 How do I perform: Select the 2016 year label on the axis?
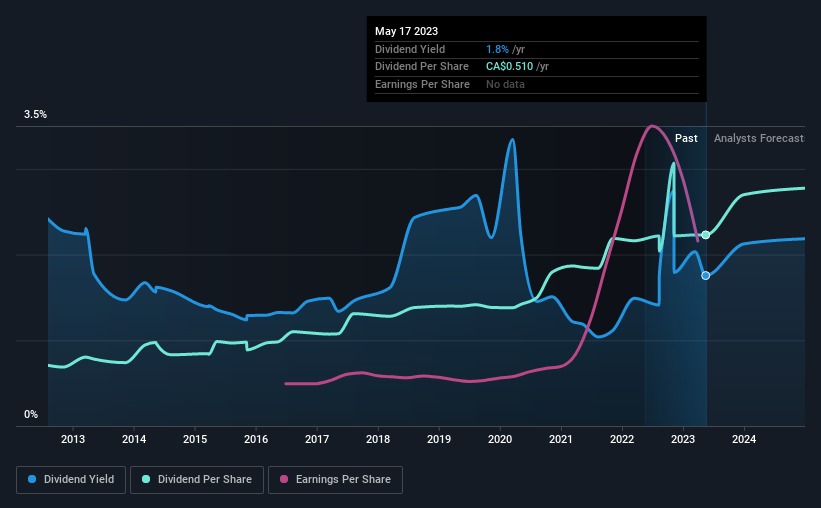(256, 439)
